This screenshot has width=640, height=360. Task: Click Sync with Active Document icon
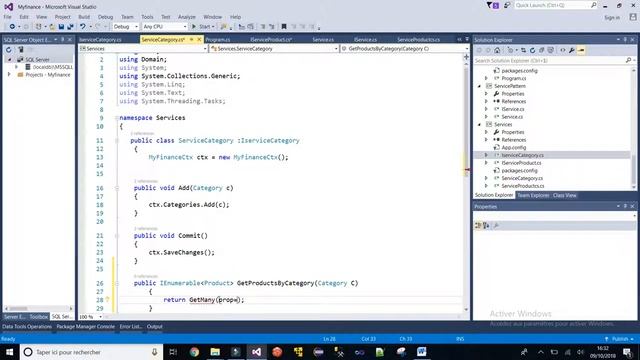pos(523,50)
